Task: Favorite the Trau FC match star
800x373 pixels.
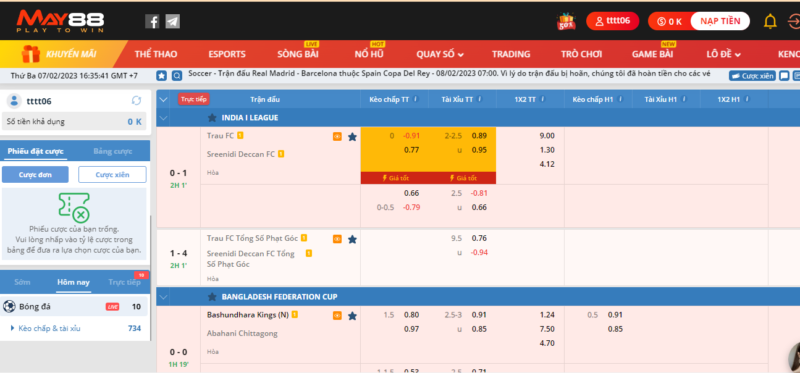Action: click(x=352, y=137)
